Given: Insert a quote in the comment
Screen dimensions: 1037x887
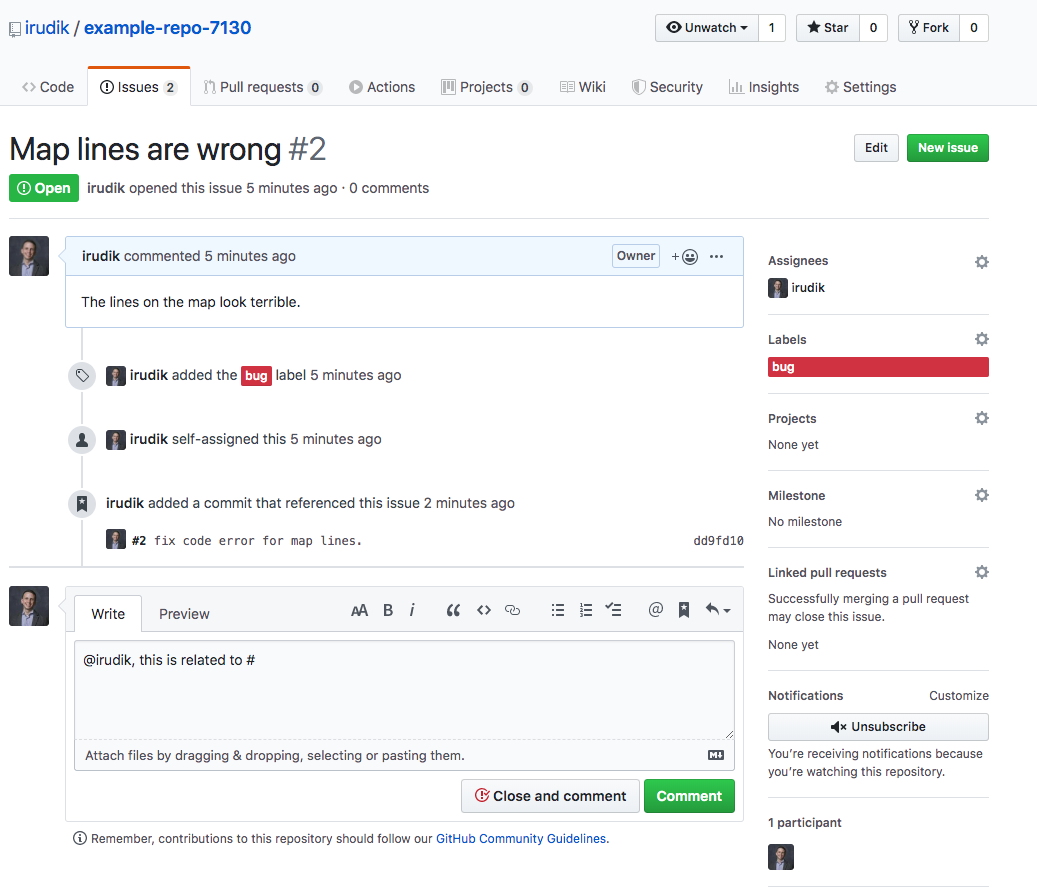Looking at the screenshot, I should pyautogui.click(x=453, y=610).
